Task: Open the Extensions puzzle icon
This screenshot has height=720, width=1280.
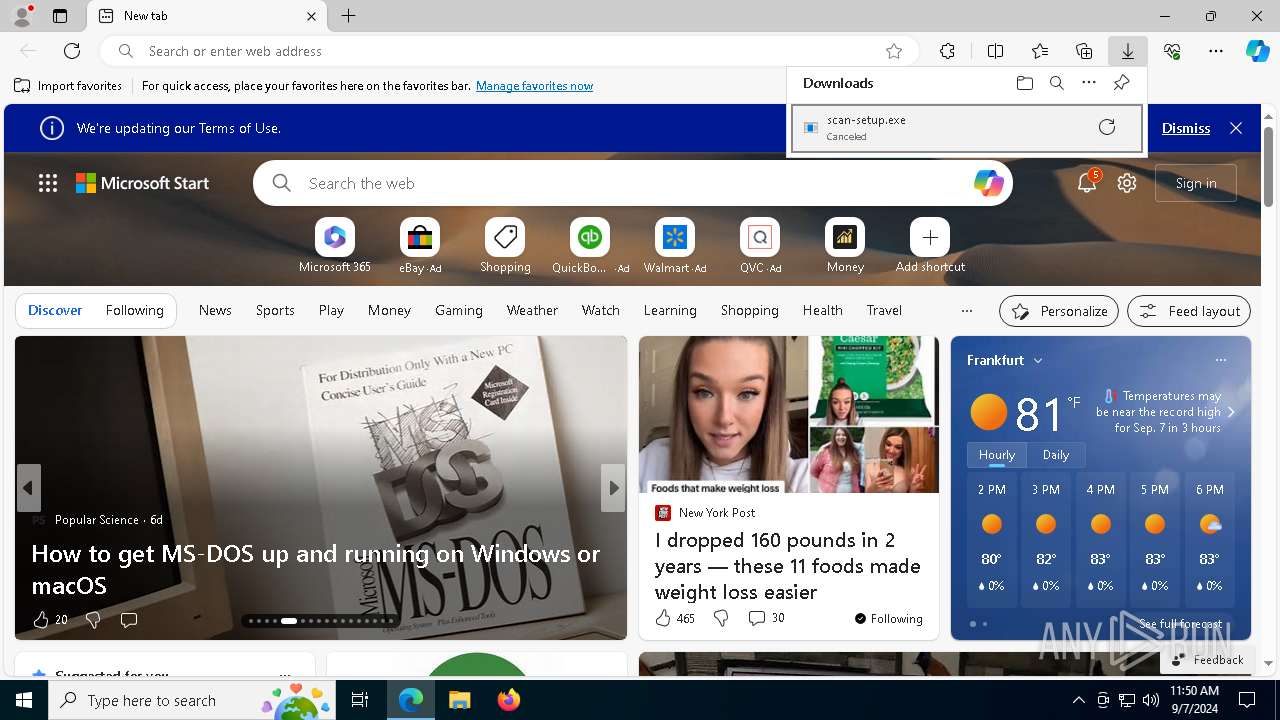Action: point(947,51)
